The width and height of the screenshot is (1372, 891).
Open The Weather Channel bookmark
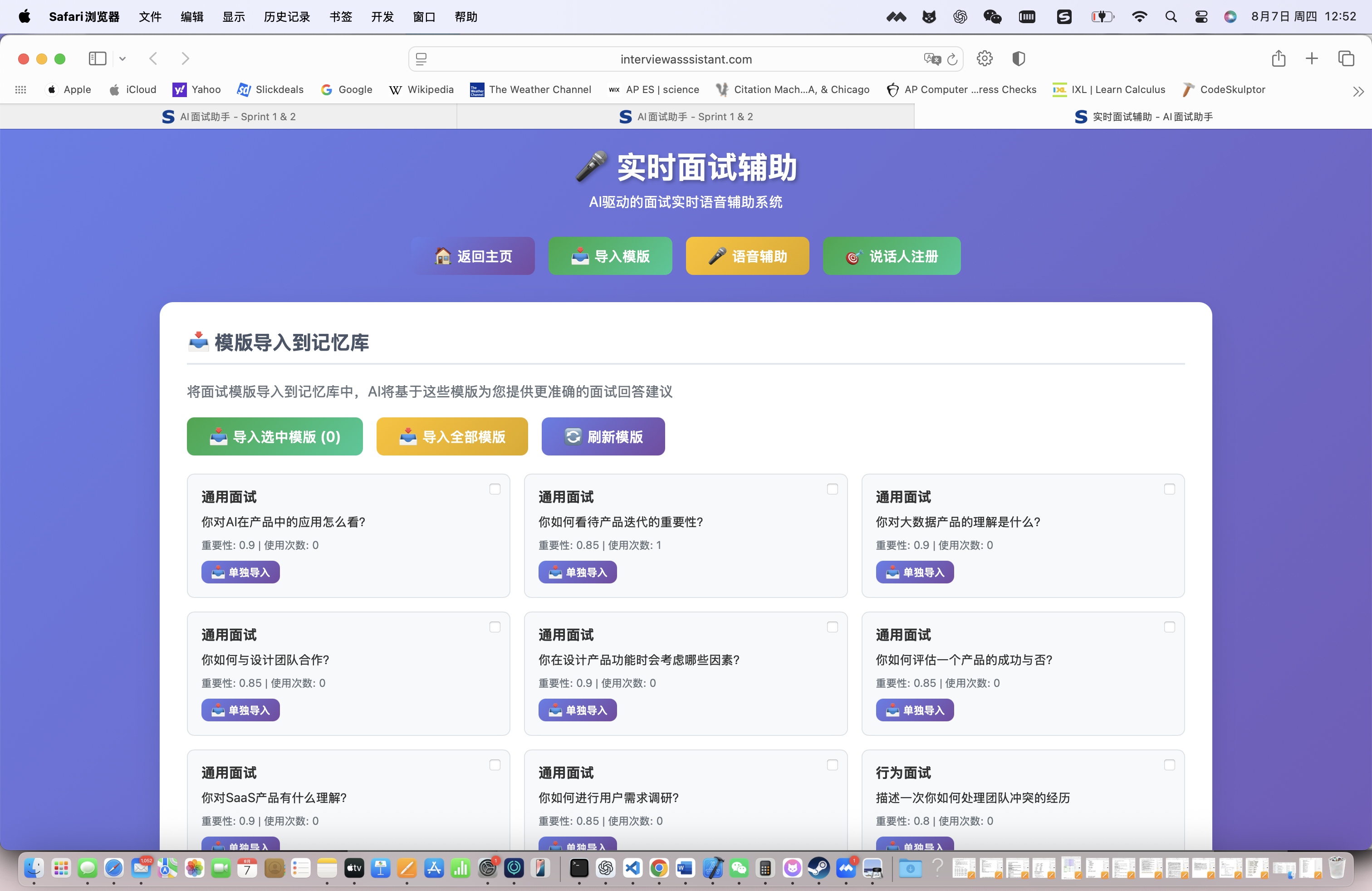[x=530, y=89]
